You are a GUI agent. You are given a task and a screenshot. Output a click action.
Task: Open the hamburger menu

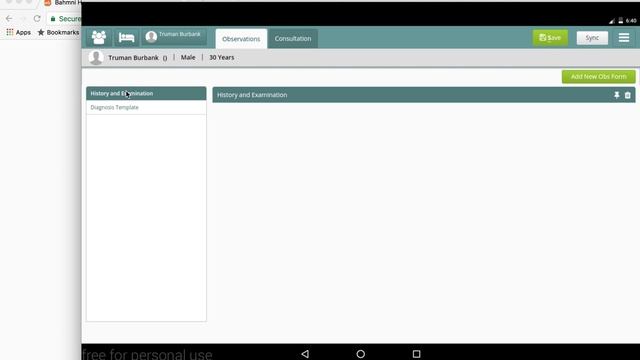624,38
